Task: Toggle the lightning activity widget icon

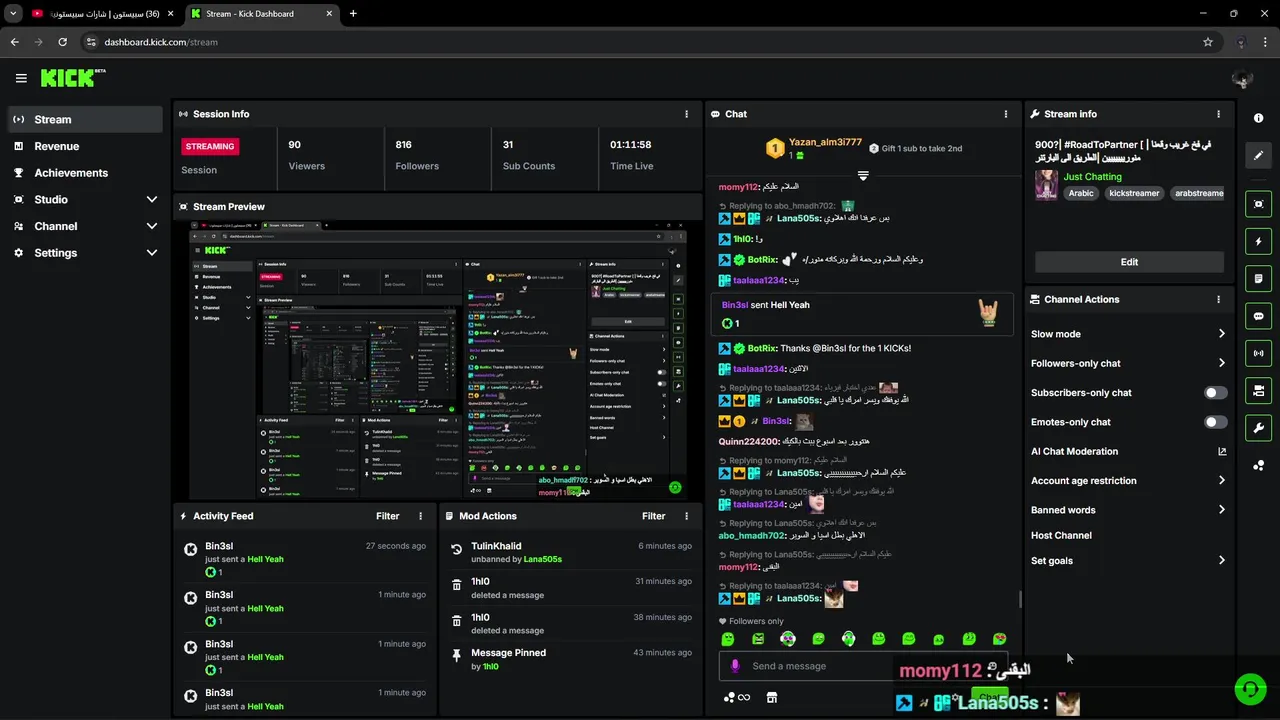Action: point(1258,241)
